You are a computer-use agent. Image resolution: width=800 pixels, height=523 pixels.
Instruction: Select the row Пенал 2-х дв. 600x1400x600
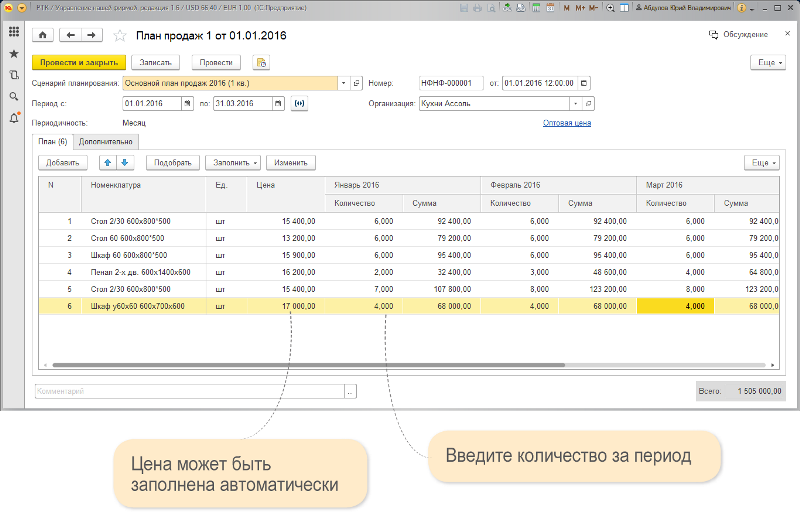coord(409,272)
